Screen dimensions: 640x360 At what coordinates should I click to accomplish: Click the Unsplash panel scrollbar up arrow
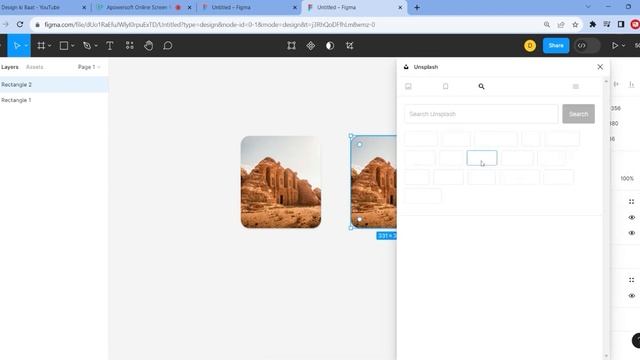tap(606, 82)
